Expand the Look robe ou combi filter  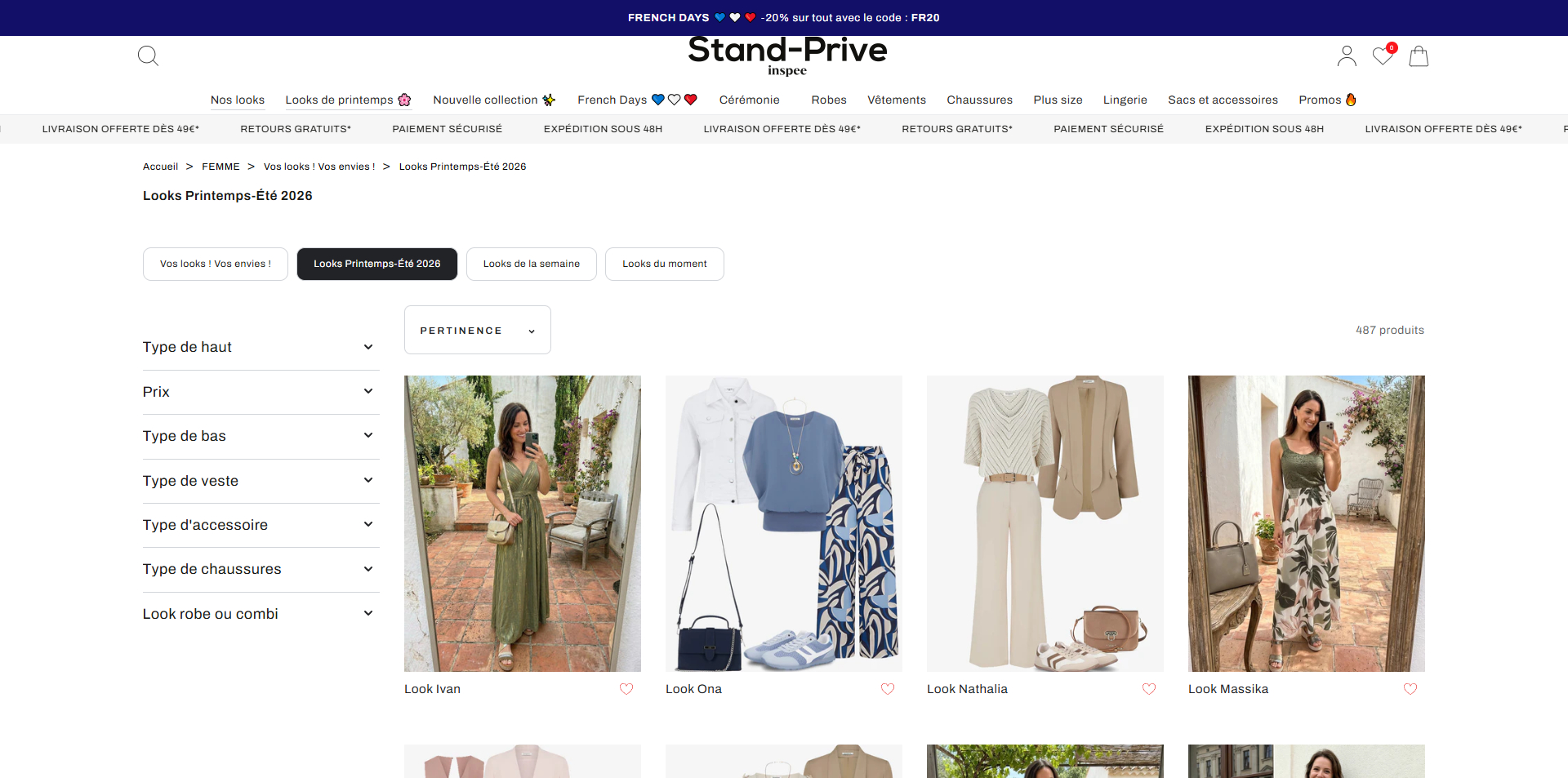click(x=261, y=614)
